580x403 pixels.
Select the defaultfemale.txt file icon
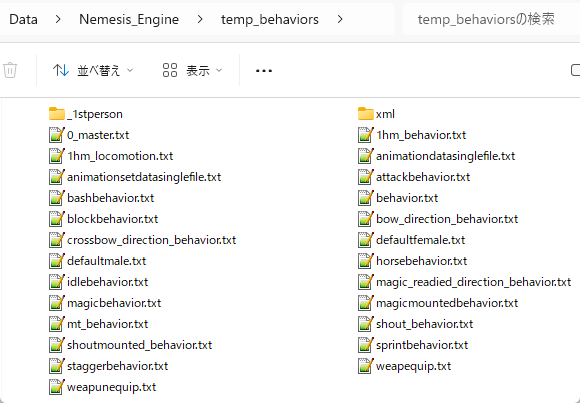coord(365,240)
